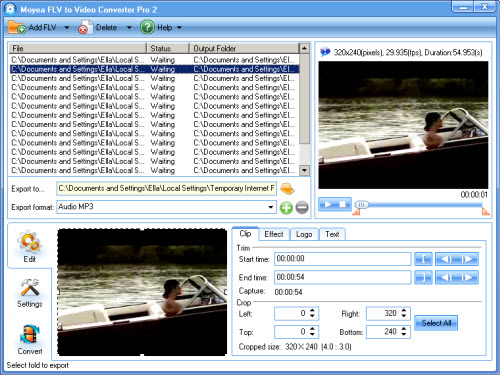Decrease the Right crop value
The height and width of the screenshot is (375, 500).
pos(404,316)
